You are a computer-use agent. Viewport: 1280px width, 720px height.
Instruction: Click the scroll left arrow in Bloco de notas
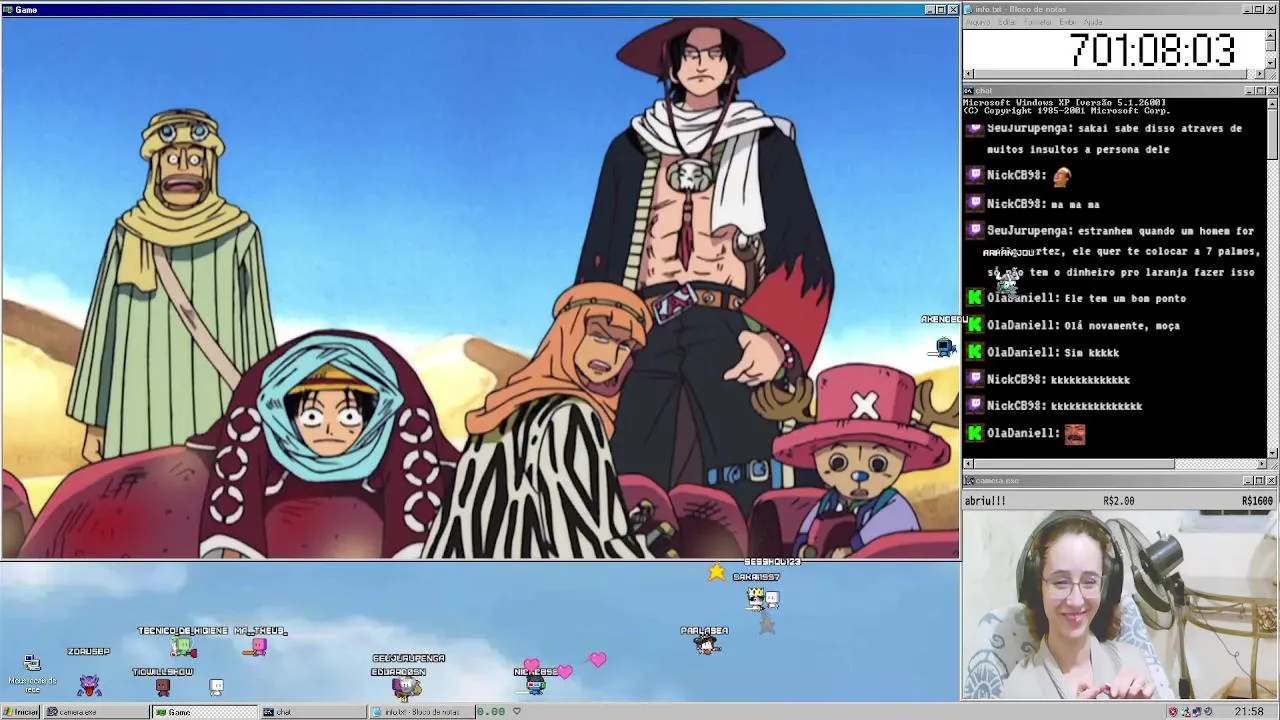click(x=968, y=74)
